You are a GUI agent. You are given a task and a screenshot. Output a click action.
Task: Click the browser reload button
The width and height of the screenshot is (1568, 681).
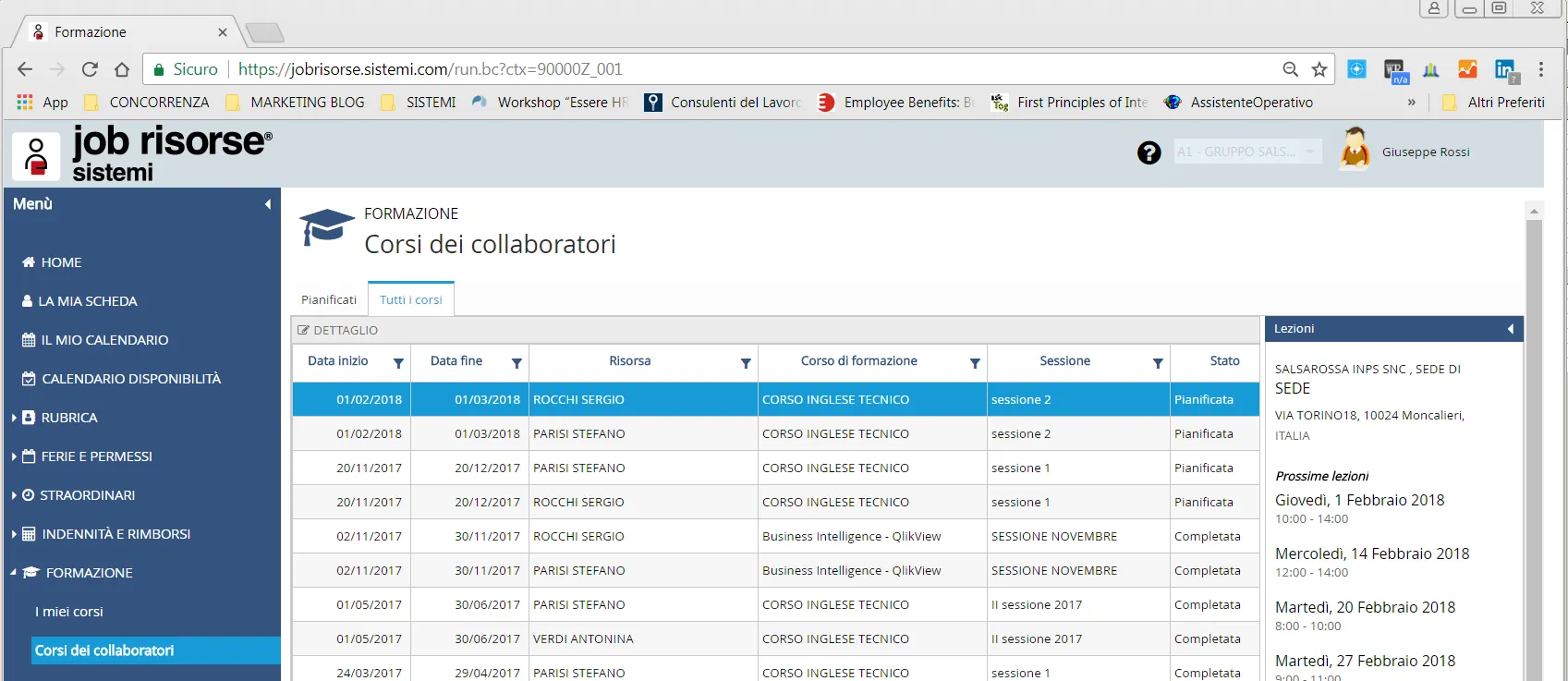[x=90, y=69]
